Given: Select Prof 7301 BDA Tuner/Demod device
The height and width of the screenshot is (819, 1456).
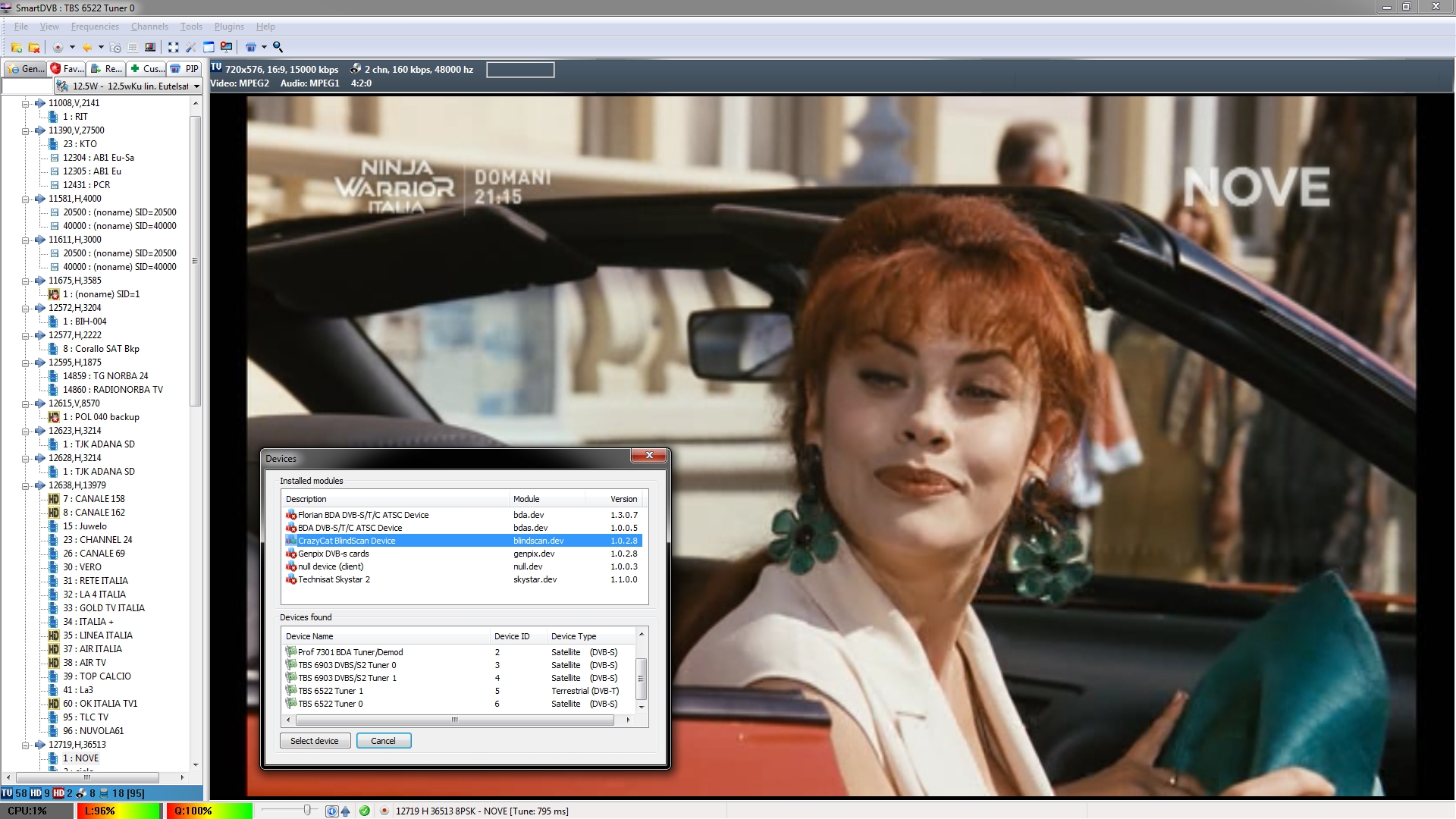Looking at the screenshot, I should tap(460, 652).
